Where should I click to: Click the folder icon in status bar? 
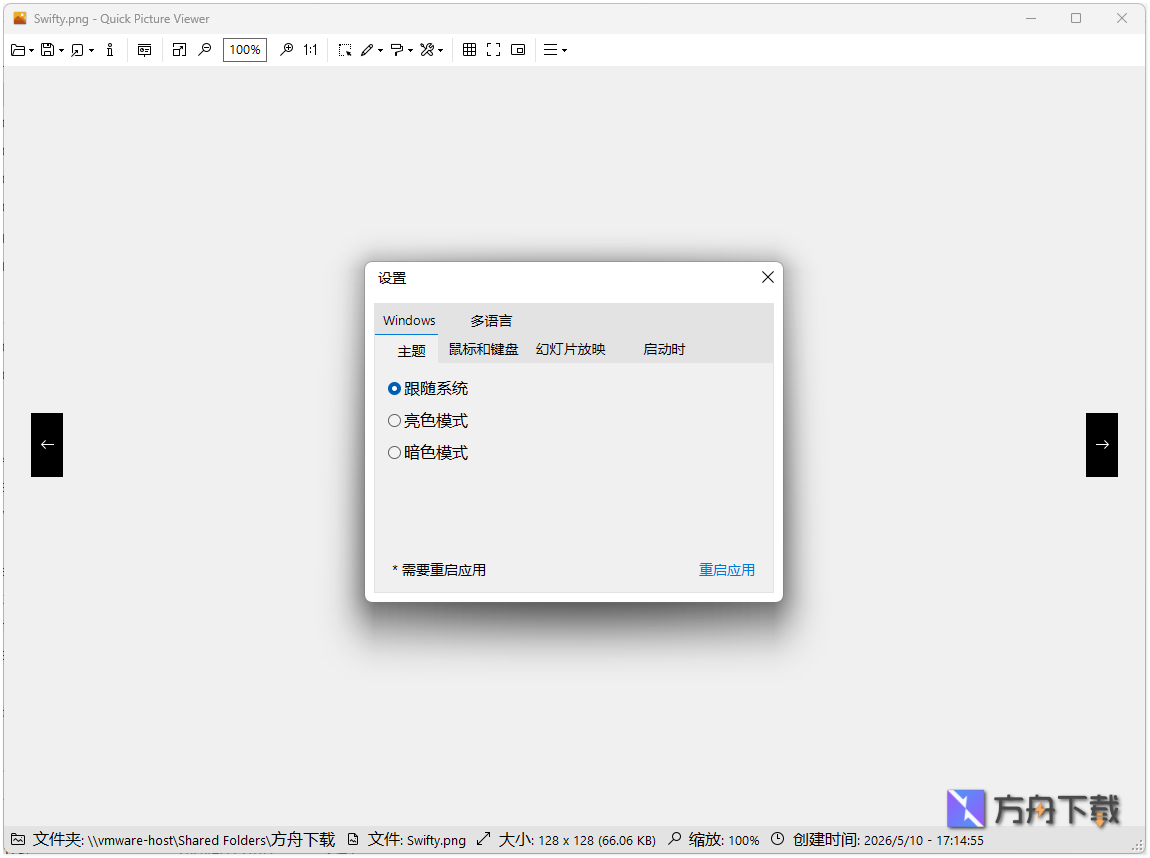tap(18, 840)
